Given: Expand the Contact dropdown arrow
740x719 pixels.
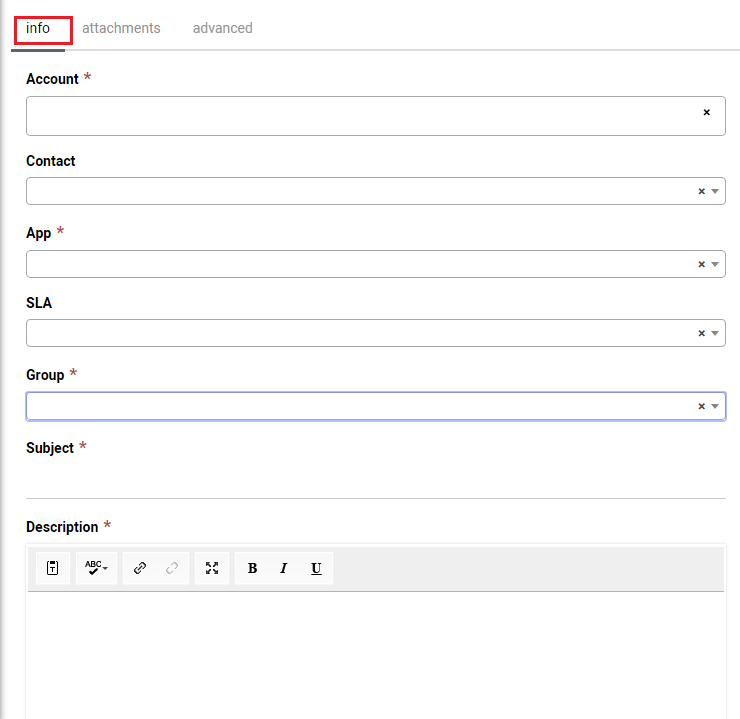Looking at the screenshot, I should tap(715, 191).
